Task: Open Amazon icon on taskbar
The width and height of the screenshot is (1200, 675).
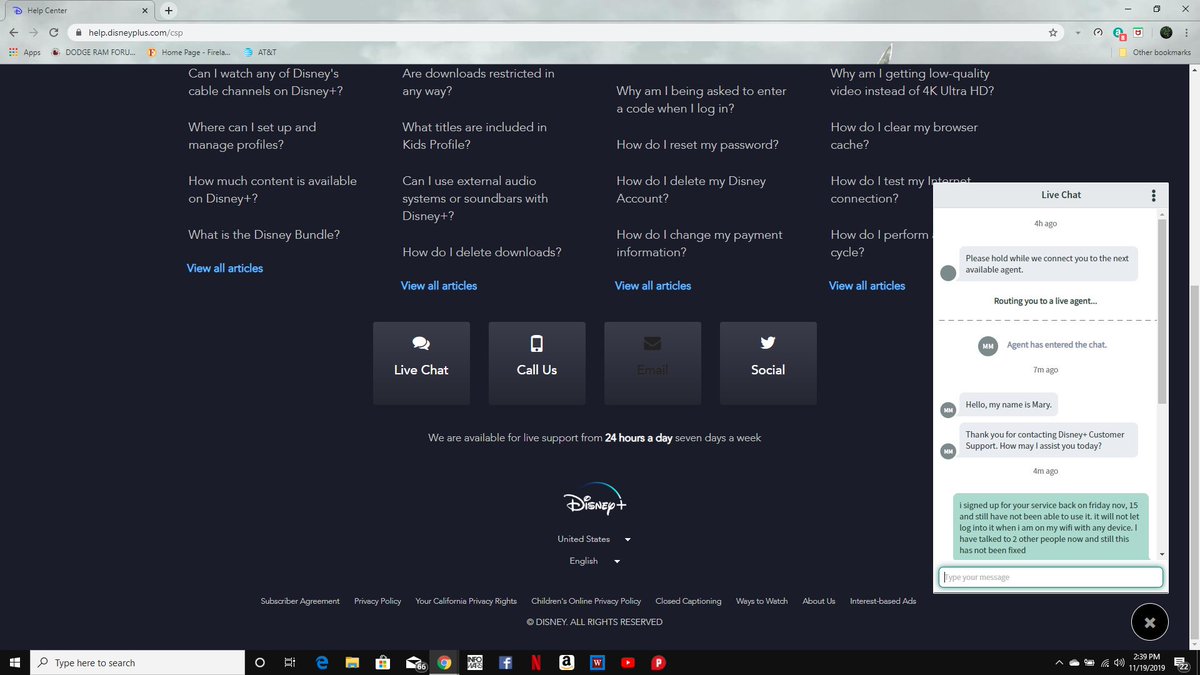Action: click(566, 662)
